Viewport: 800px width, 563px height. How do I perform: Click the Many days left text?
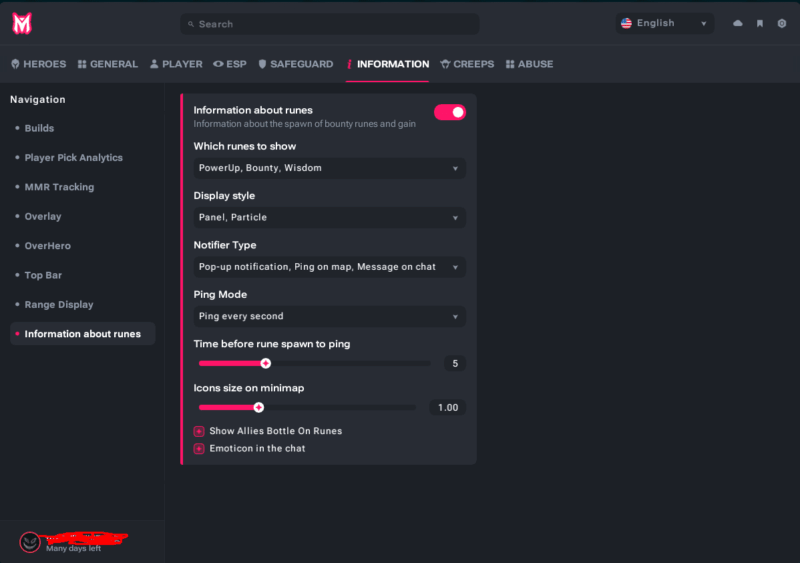pos(73,549)
